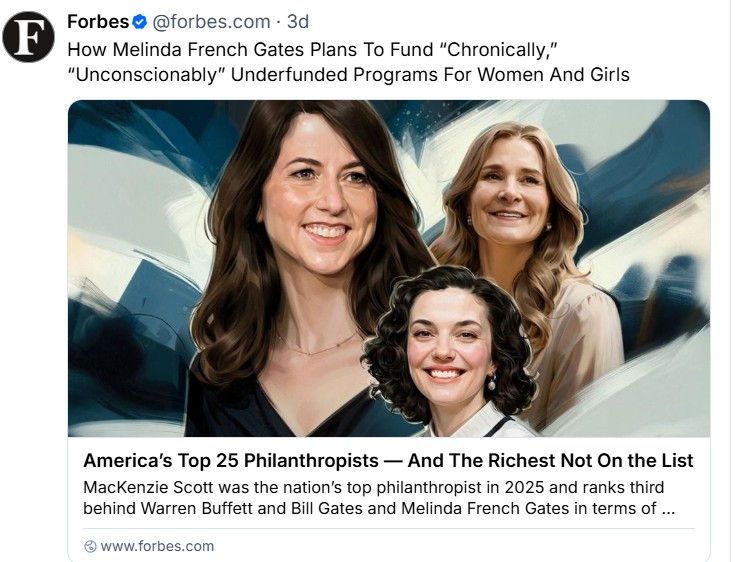The image size is (735, 562).
Task: Click the 3d post timestamp
Action: 298,21
